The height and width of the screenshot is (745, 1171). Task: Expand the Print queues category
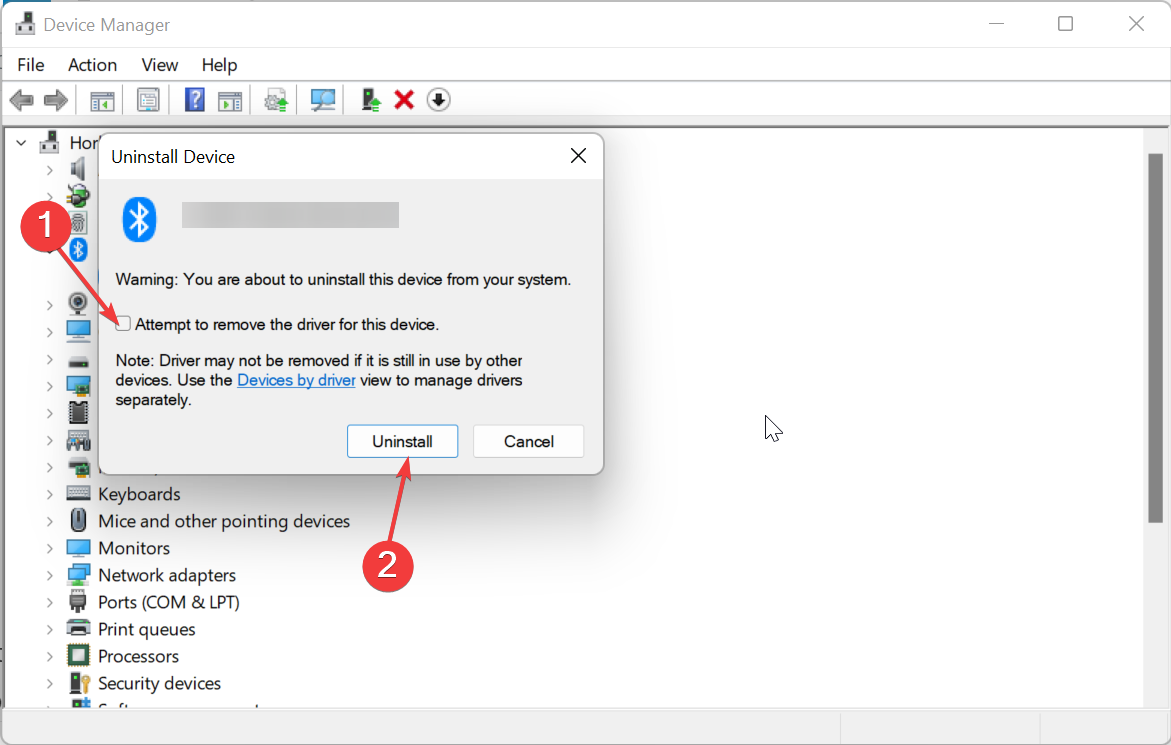pyautogui.click(x=49, y=629)
